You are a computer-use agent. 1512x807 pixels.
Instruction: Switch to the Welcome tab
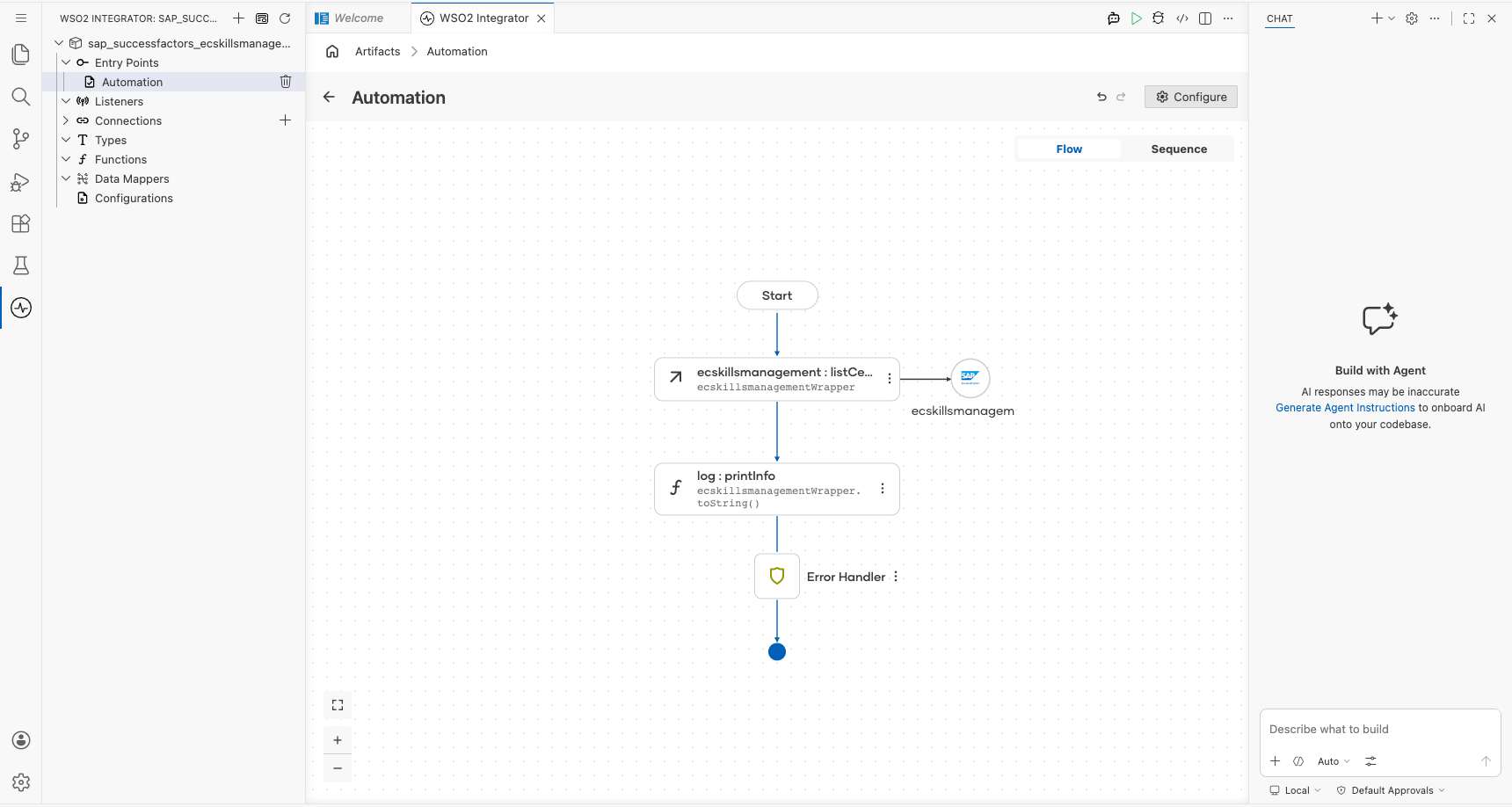[x=359, y=18]
